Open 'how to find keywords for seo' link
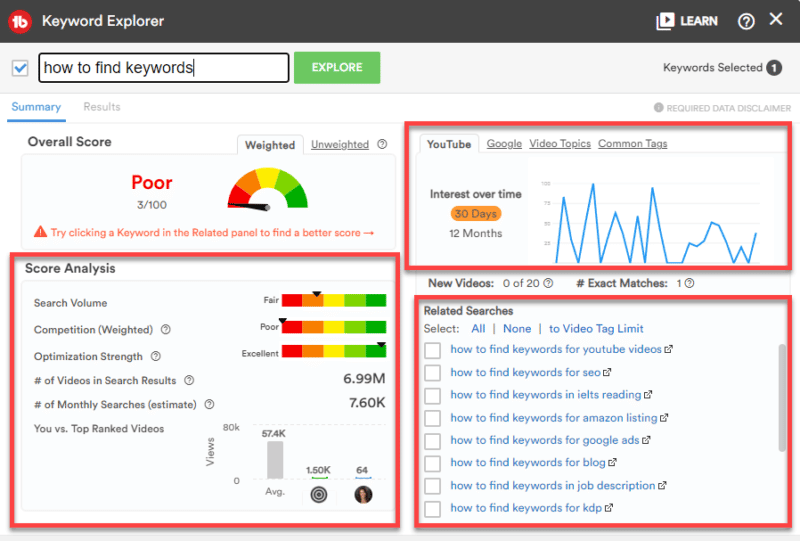This screenshot has width=800, height=541. click(x=525, y=372)
